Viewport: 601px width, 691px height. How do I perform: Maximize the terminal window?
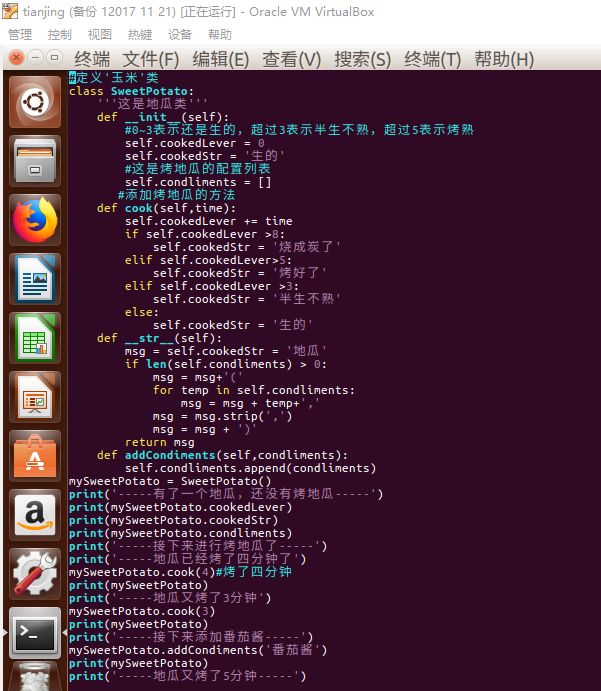54,58
